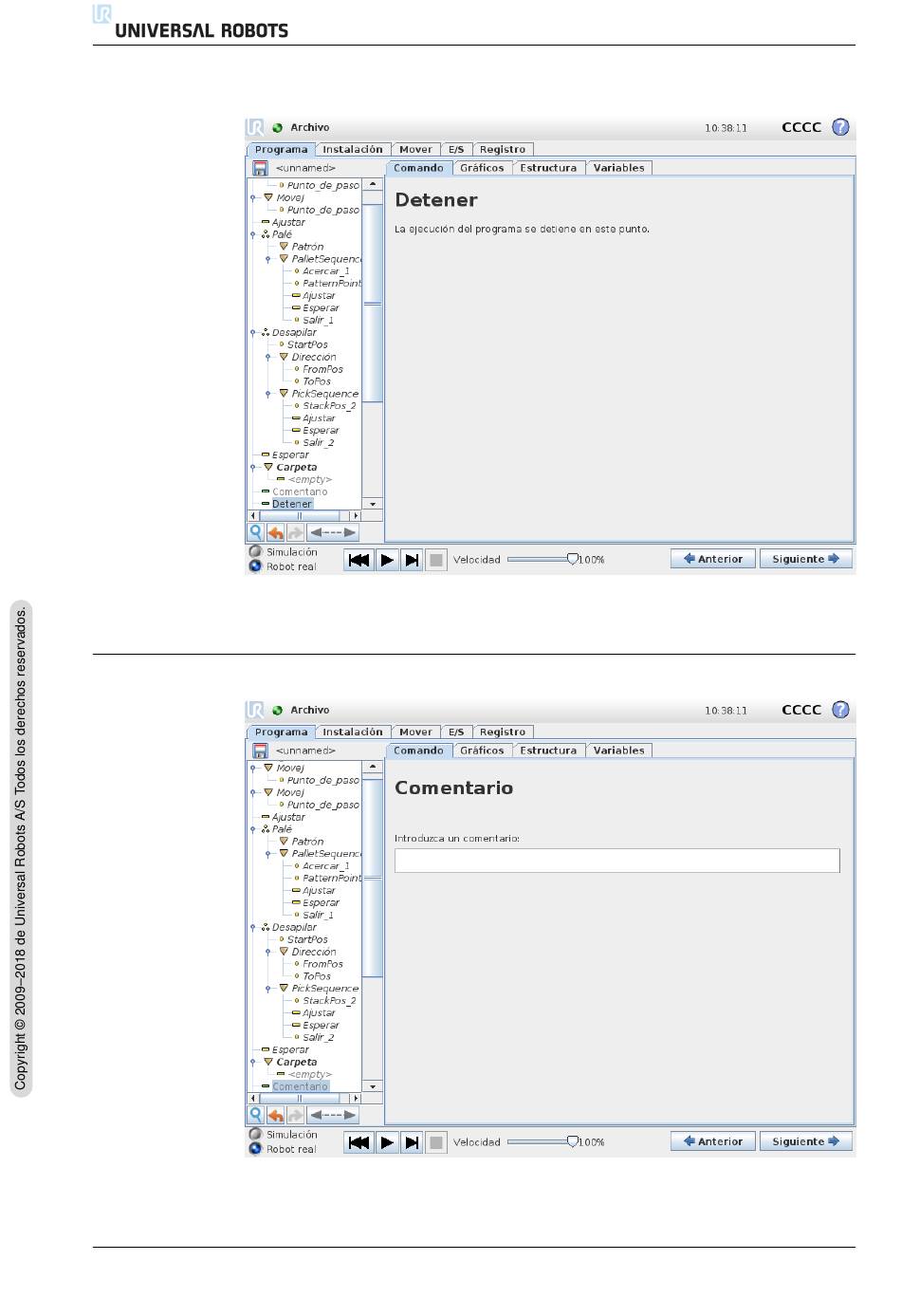Select the Robot real radio button on the Detener screen
The height and width of the screenshot is (1316, 901).
[x=255, y=566]
